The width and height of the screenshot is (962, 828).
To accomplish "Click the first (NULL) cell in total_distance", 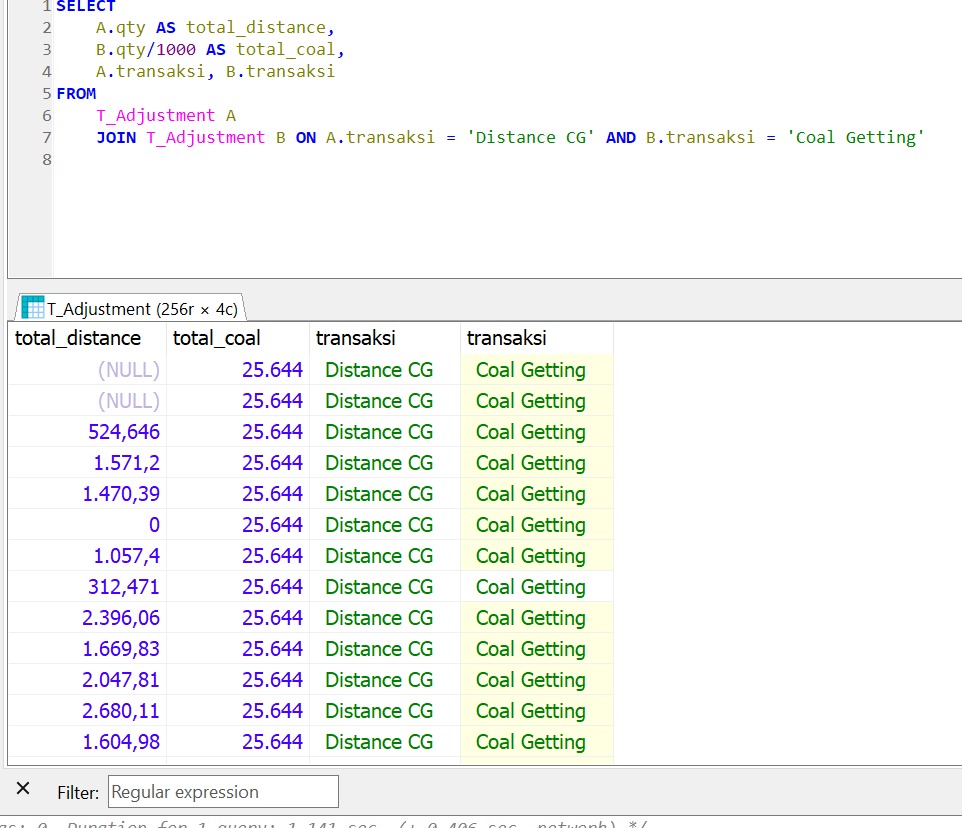I will pyautogui.click(x=128, y=370).
